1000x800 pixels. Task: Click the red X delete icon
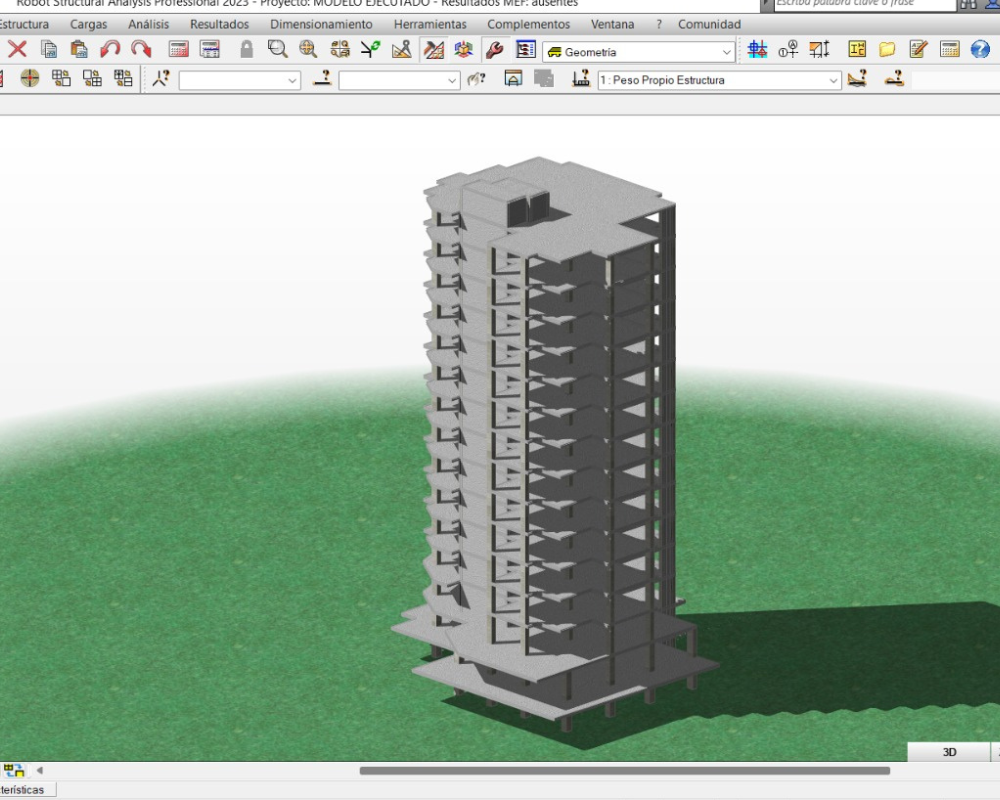pyautogui.click(x=17, y=49)
